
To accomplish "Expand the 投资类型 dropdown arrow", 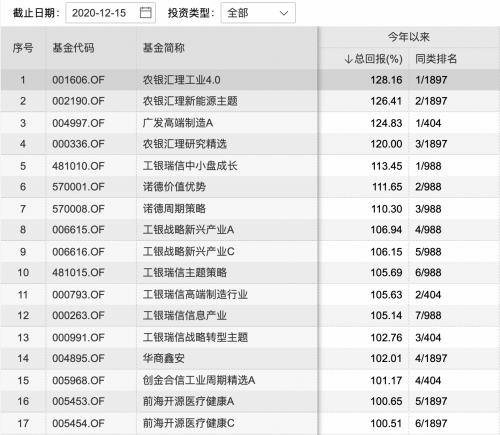I will pos(284,13).
